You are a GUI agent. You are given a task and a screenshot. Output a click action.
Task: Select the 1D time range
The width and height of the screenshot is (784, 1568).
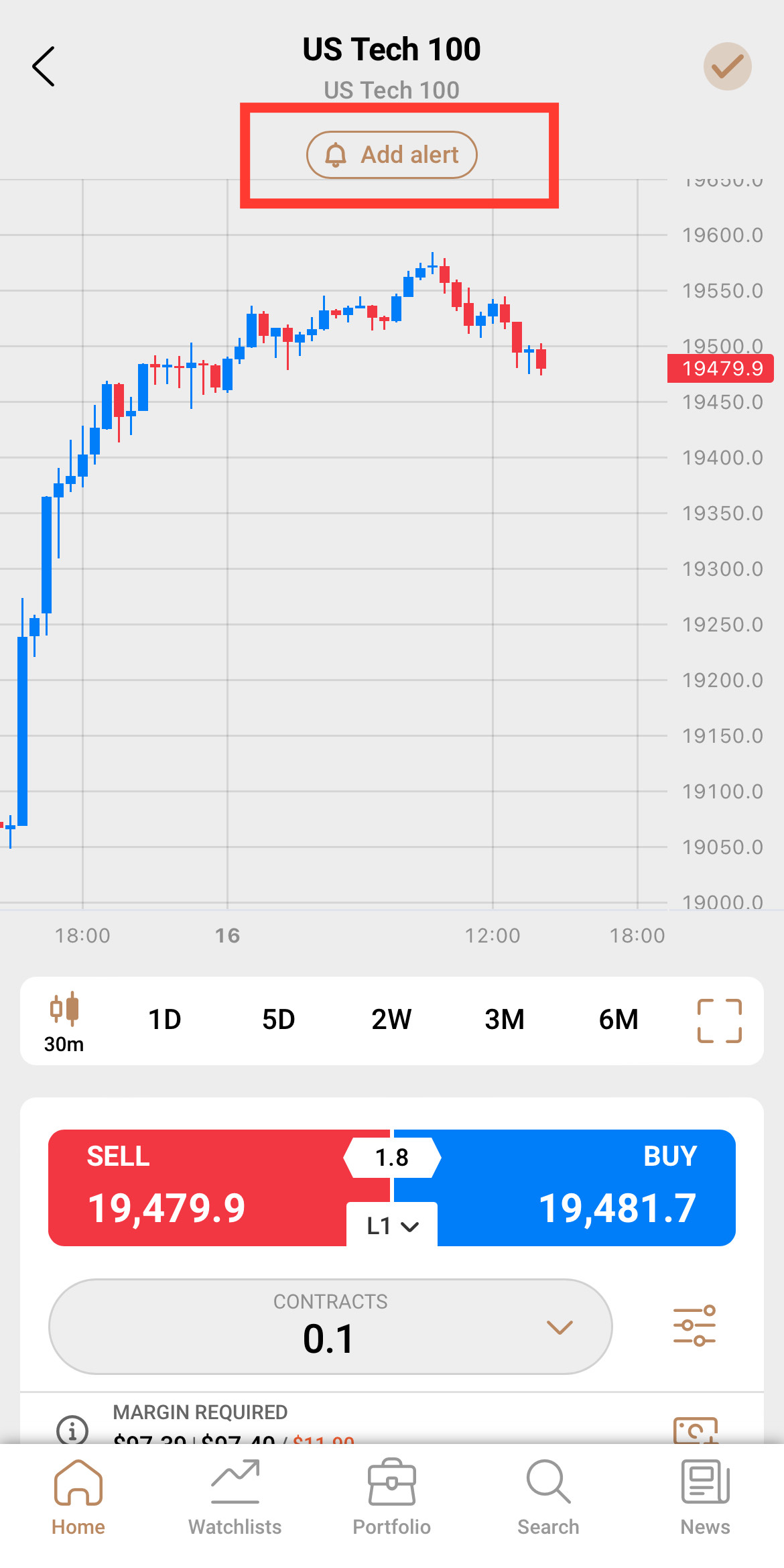click(x=165, y=1020)
